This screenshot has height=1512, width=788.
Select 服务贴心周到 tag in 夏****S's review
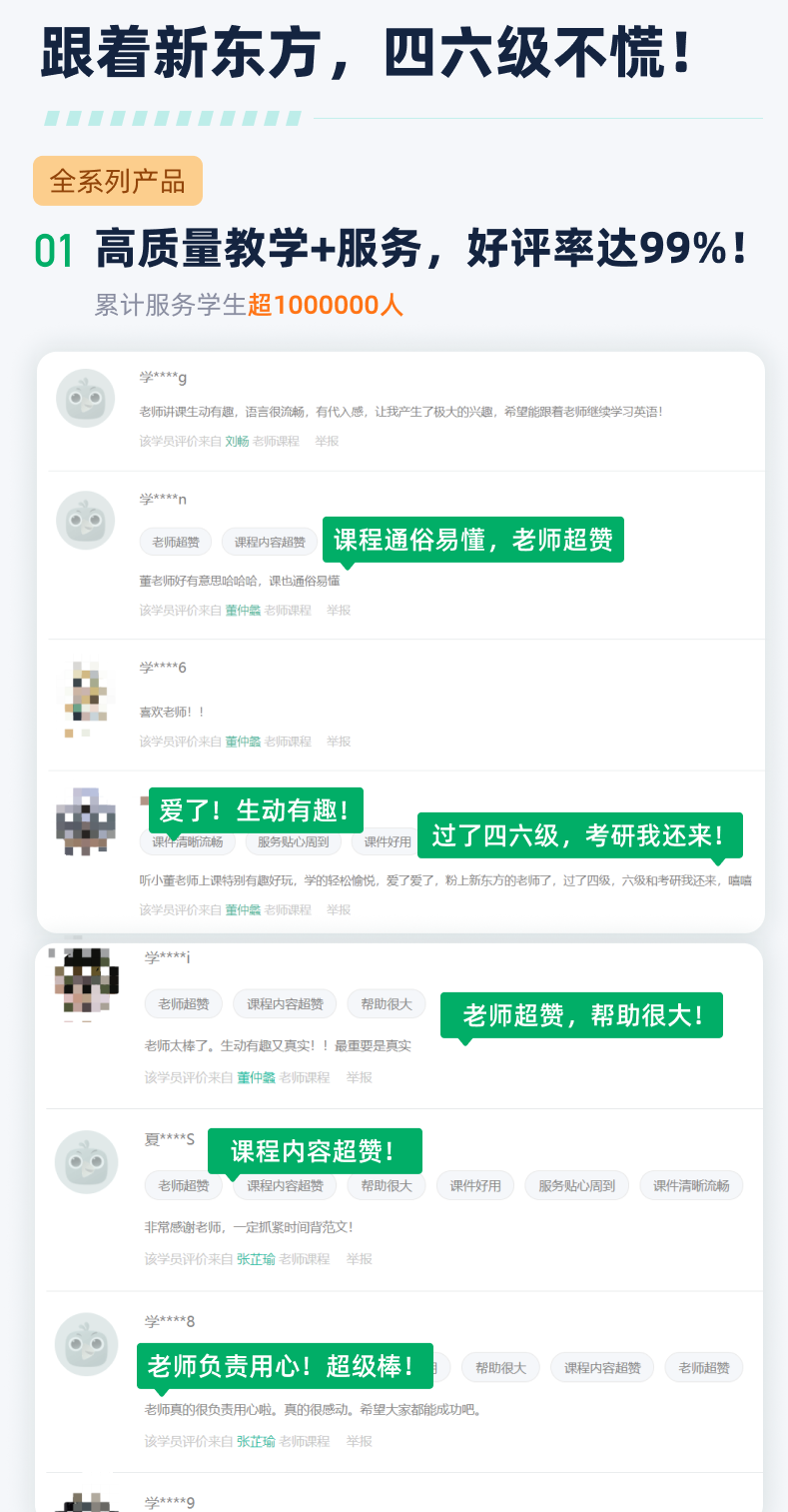pos(576,1186)
